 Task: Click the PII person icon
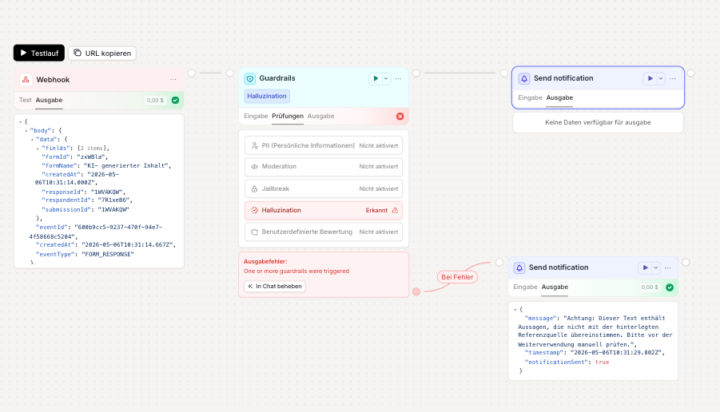tap(254, 146)
